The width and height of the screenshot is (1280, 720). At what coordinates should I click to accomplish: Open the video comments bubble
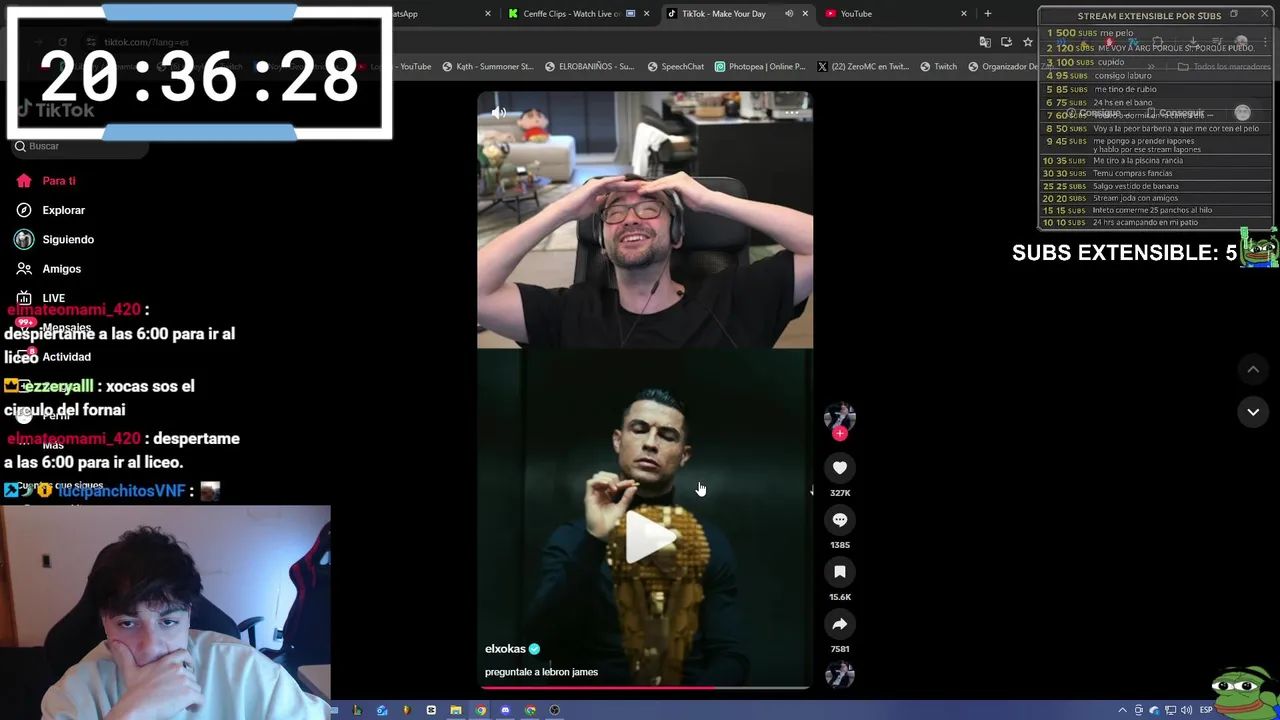click(x=840, y=520)
